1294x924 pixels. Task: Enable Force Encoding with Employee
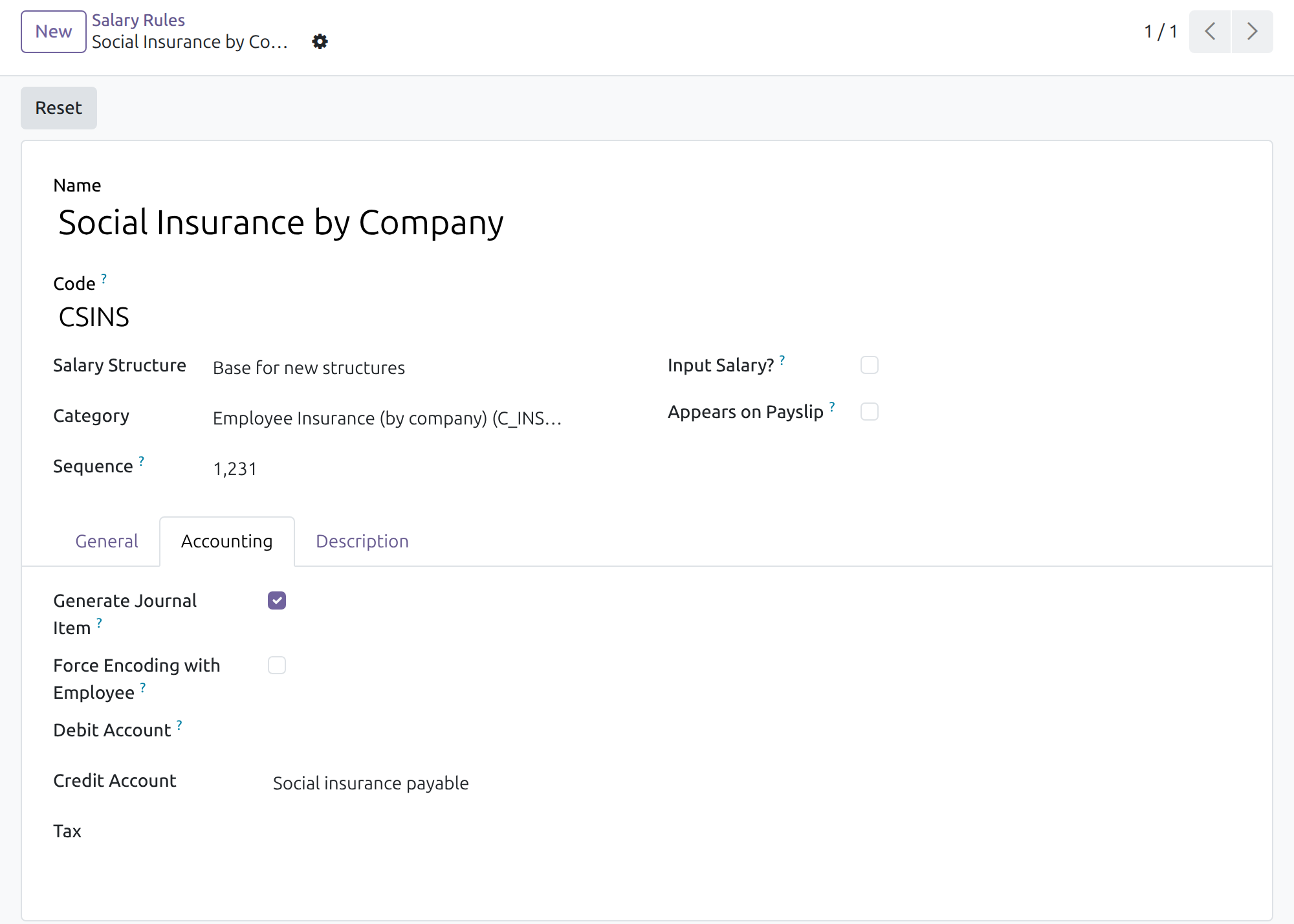coord(277,665)
